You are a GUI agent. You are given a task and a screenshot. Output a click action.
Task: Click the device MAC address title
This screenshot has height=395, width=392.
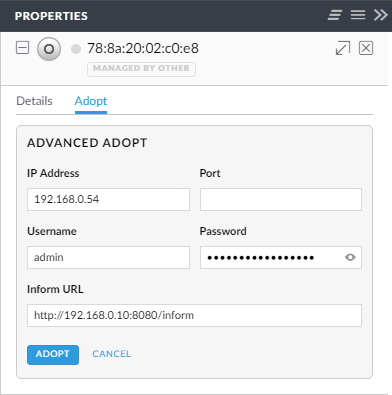click(x=143, y=48)
